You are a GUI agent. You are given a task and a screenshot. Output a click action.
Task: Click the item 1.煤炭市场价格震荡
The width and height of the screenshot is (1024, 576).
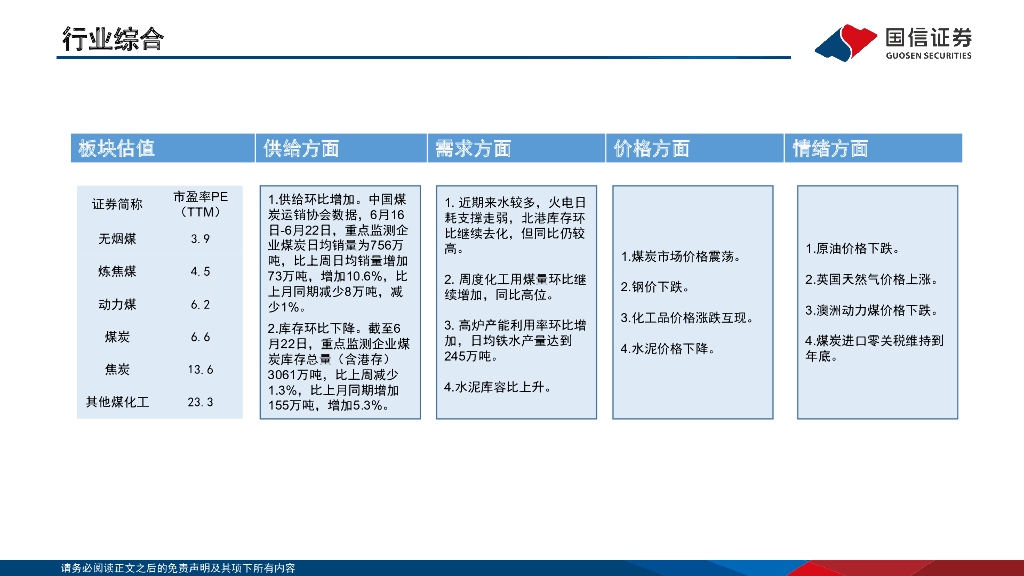point(682,257)
